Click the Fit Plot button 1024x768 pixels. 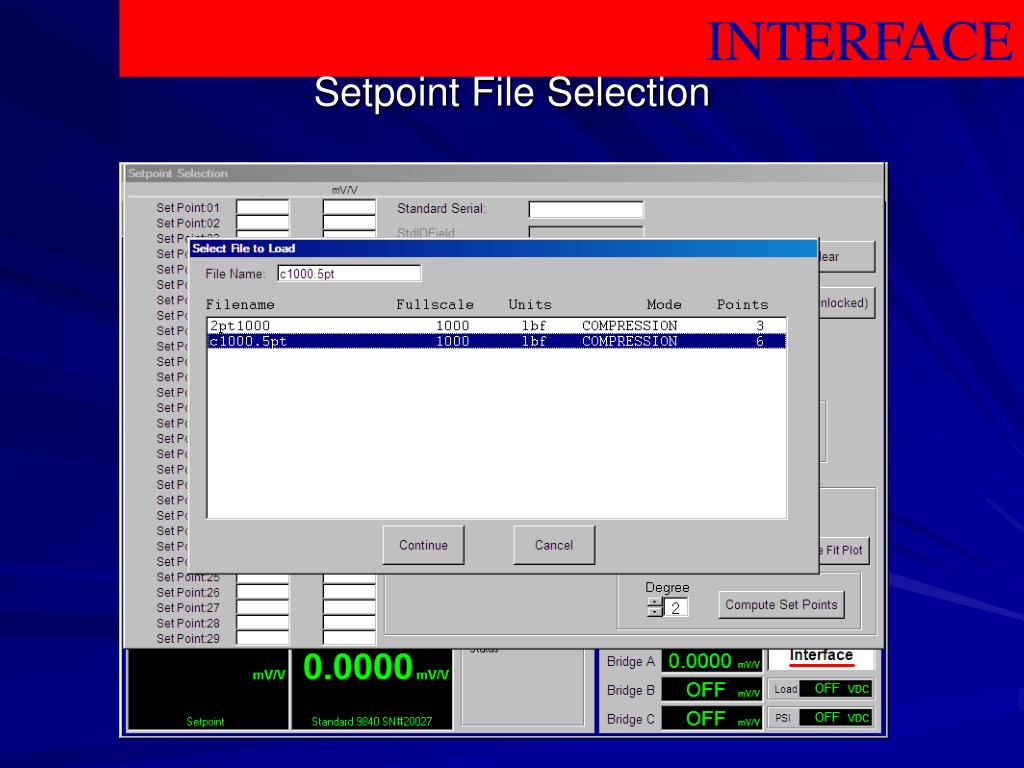coord(843,550)
